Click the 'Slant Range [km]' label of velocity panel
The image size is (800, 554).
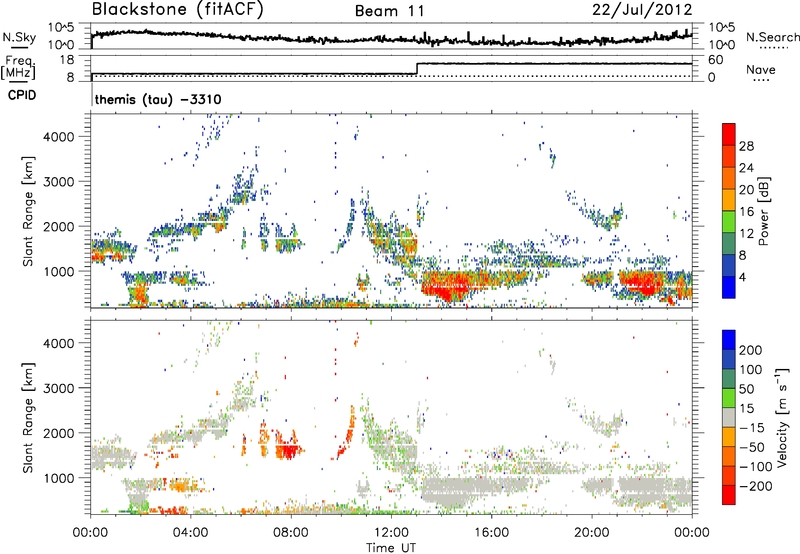click(x=28, y=418)
